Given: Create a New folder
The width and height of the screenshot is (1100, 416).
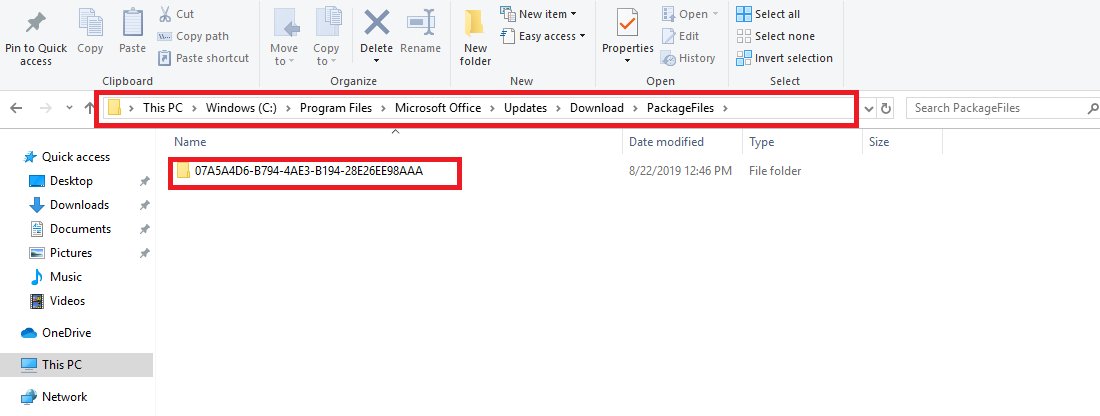Looking at the screenshot, I should [x=476, y=37].
